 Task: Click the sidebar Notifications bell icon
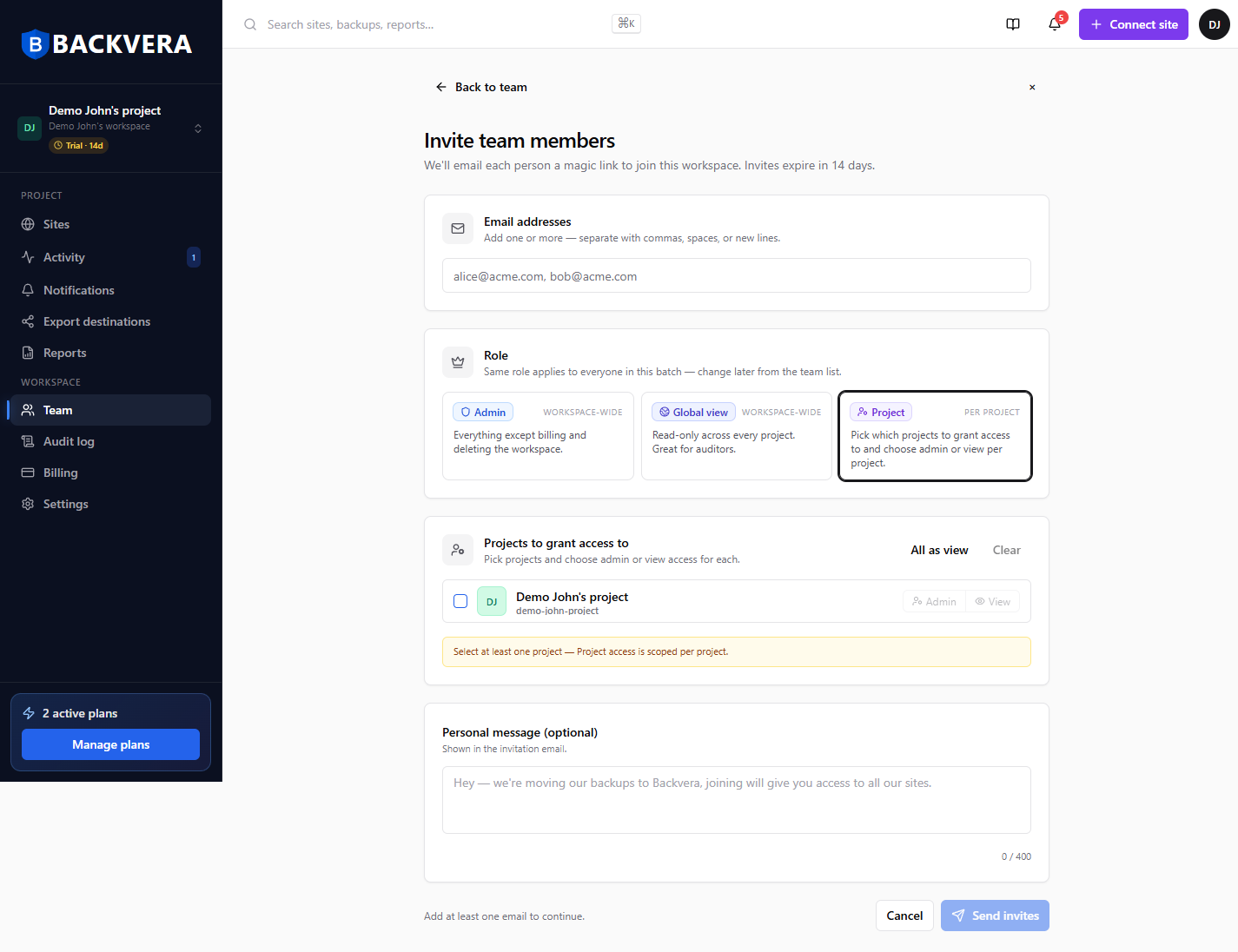tap(28, 290)
